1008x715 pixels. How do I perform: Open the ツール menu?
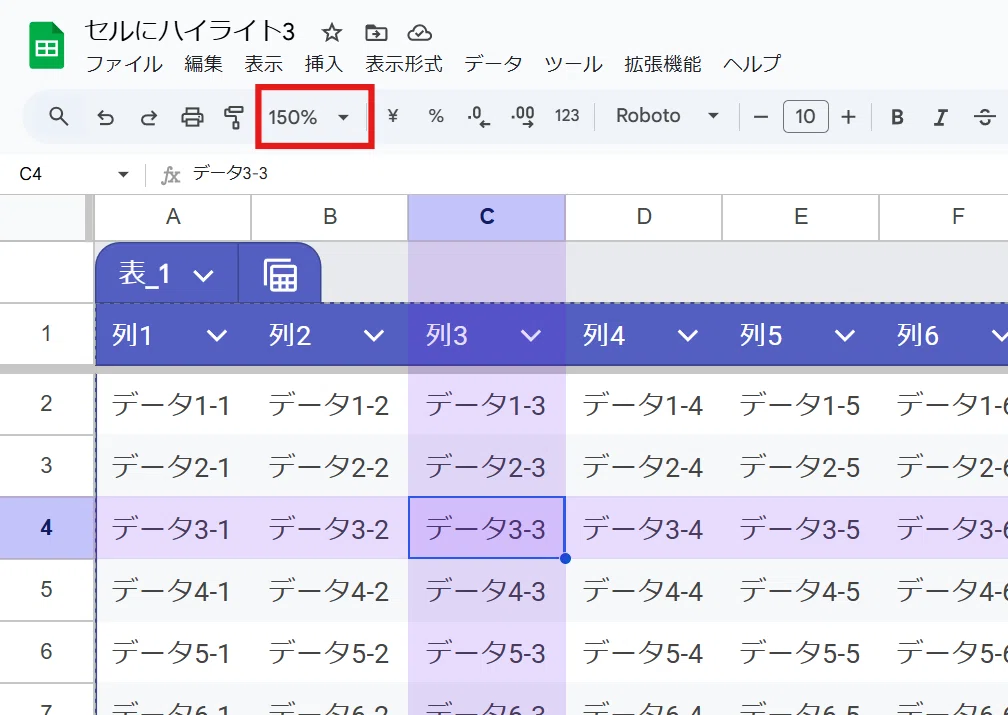coord(573,64)
